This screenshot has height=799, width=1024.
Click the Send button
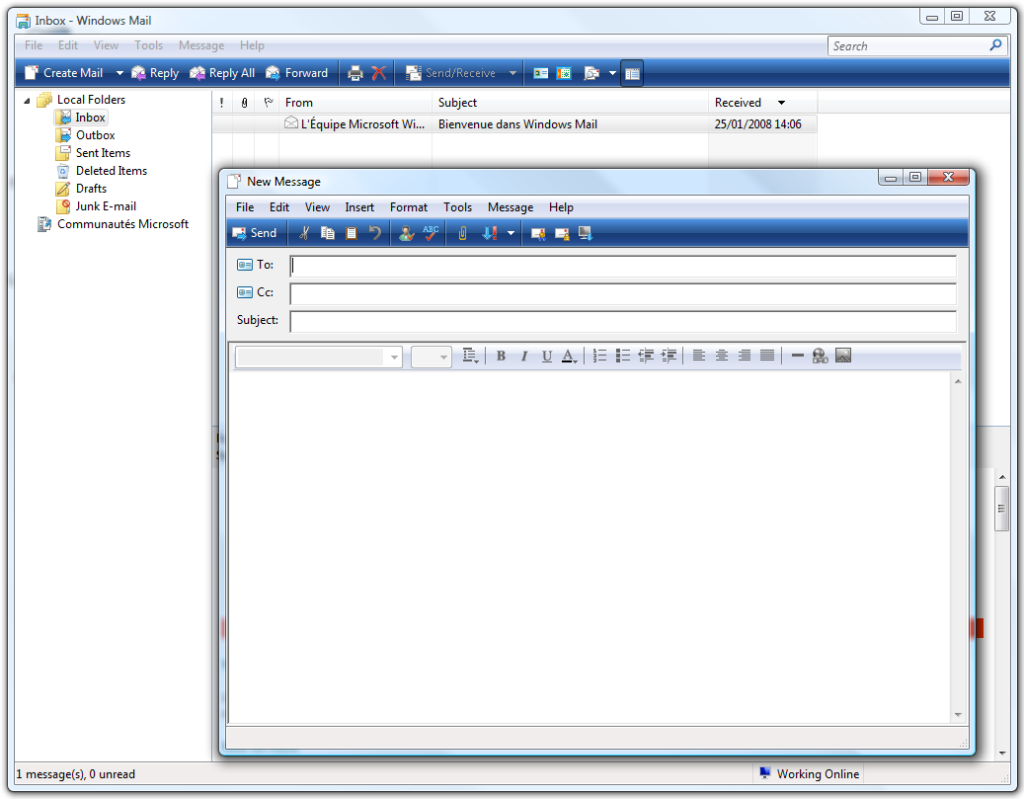255,233
